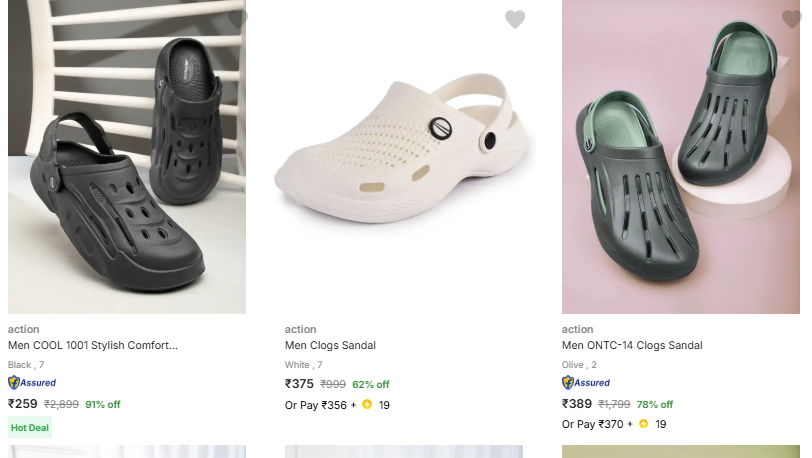This screenshot has height=458, width=812.
Task: Click the ₹389 price on olive clogs
Action: 577,404
